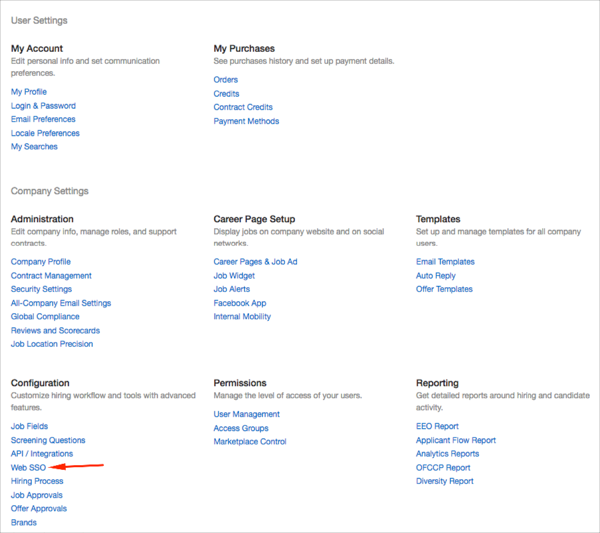Screen dimensions: 600x533
Task: Go to API / Integrations
Action: tap(42, 454)
